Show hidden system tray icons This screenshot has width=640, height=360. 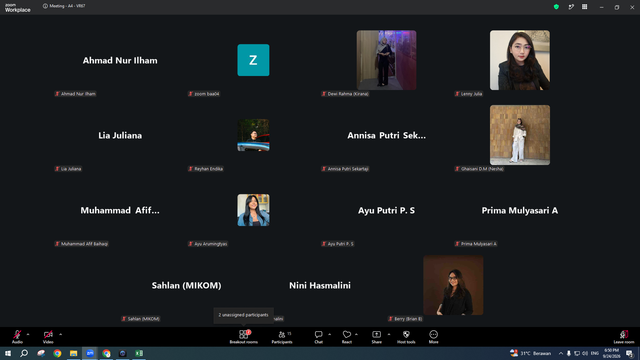(561, 353)
